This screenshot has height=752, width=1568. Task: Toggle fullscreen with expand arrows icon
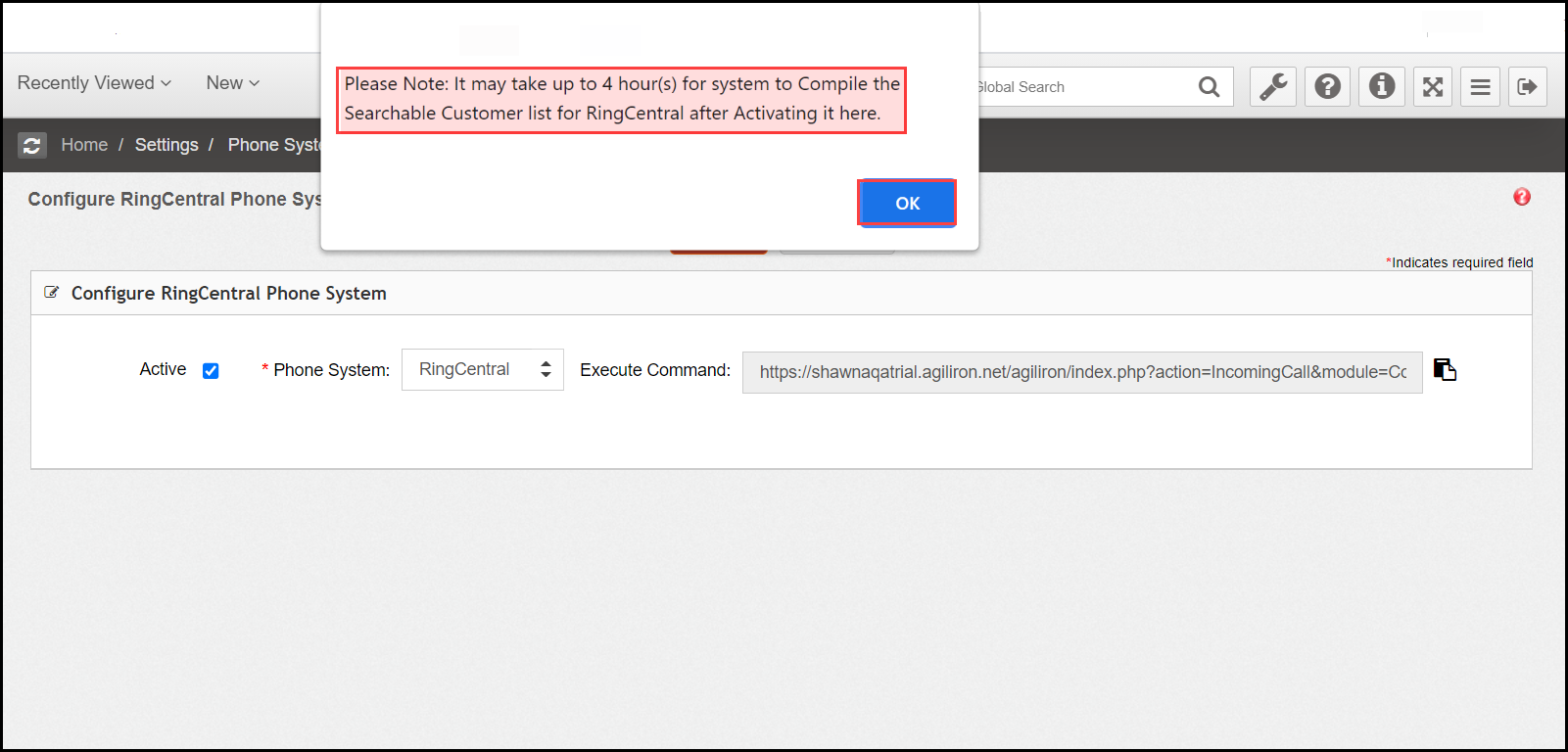(1433, 87)
